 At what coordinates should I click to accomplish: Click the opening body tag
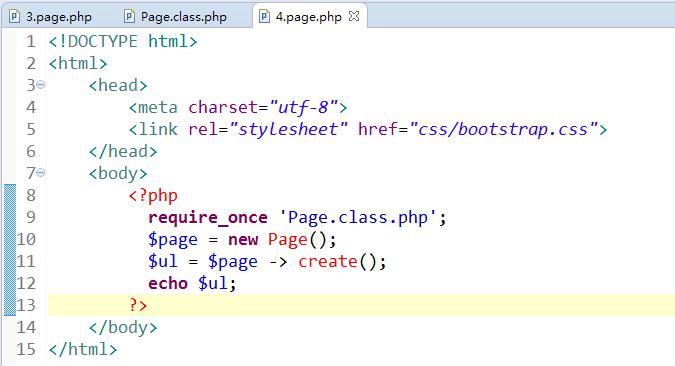point(118,173)
